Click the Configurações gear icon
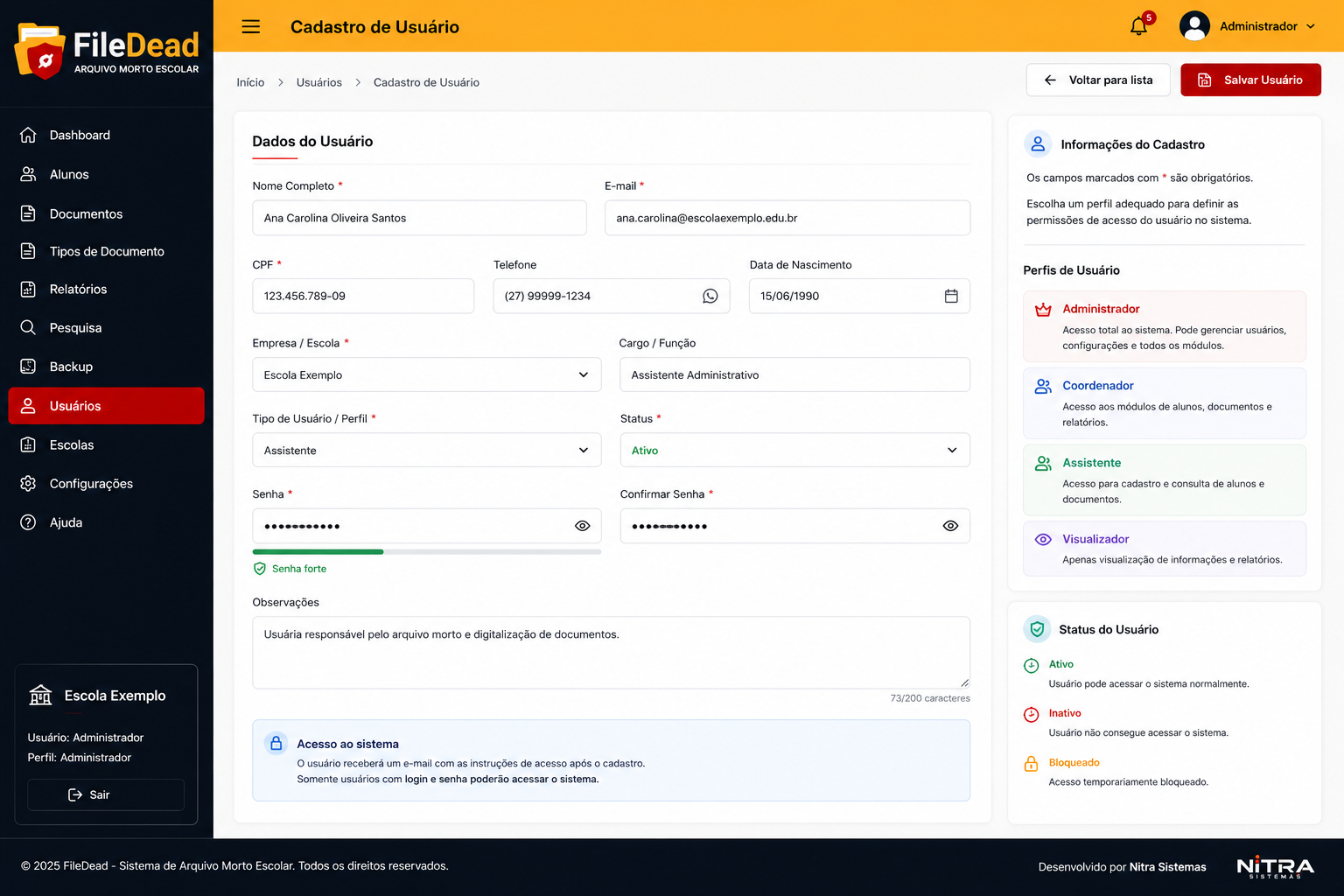1344x896 pixels. [x=28, y=484]
